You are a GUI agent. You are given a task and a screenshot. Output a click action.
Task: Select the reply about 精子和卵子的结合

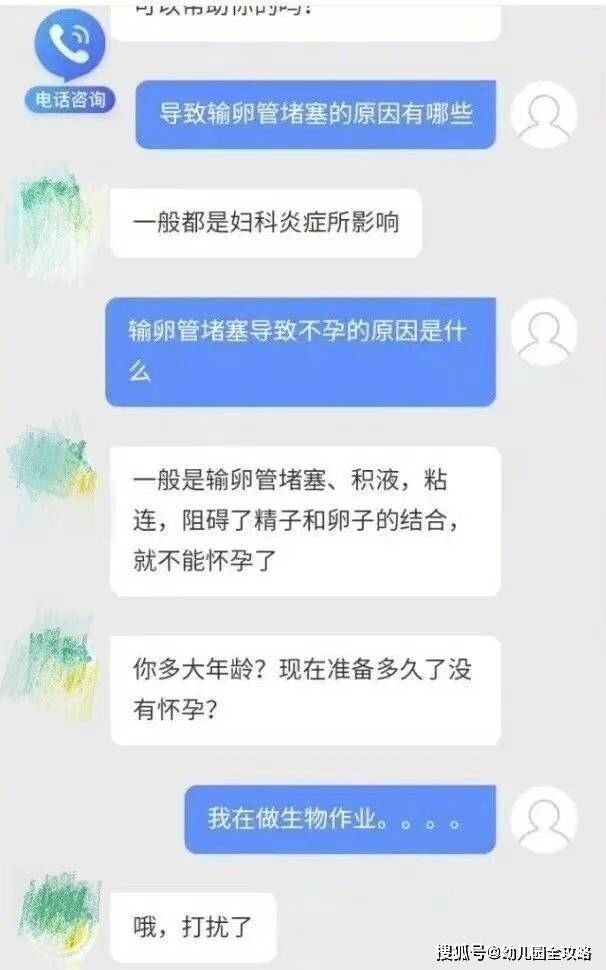(x=305, y=521)
